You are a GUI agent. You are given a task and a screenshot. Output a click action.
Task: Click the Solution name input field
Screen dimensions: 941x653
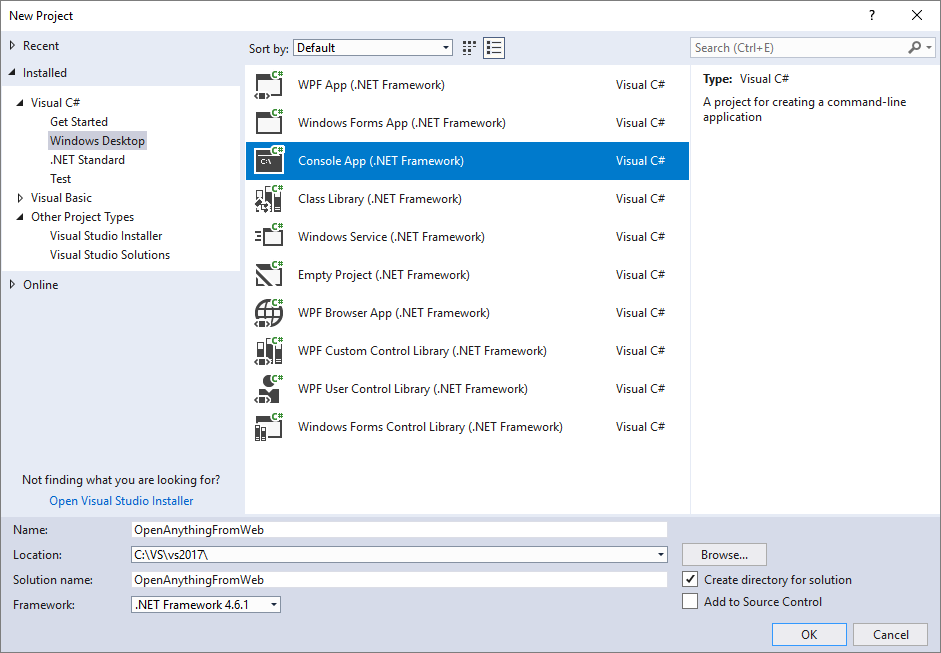coord(399,580)
